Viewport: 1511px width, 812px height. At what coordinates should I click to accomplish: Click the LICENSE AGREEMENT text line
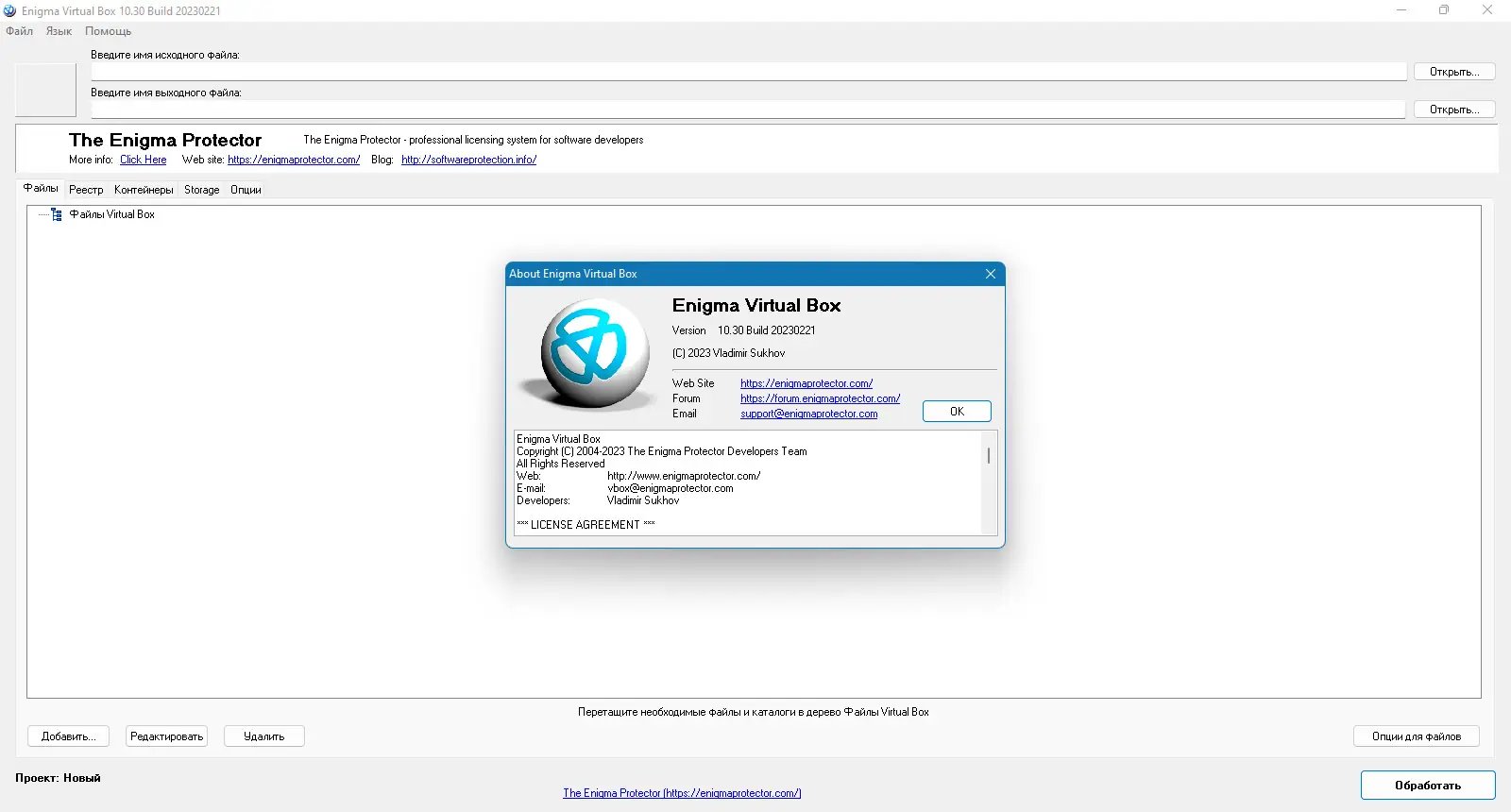click(586, 525)
